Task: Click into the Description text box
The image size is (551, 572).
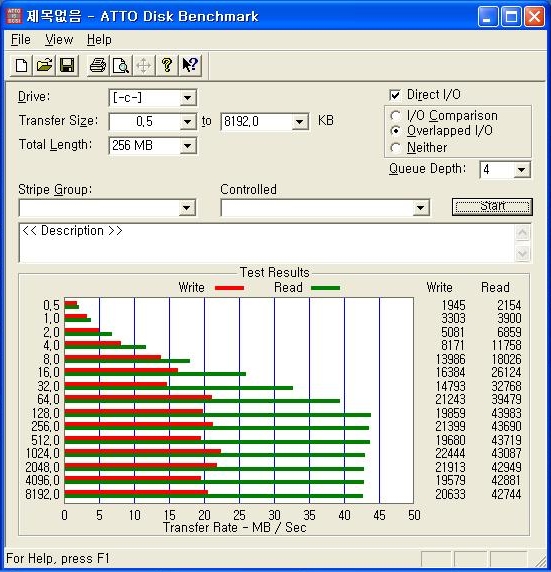Action: pos(266,243)
